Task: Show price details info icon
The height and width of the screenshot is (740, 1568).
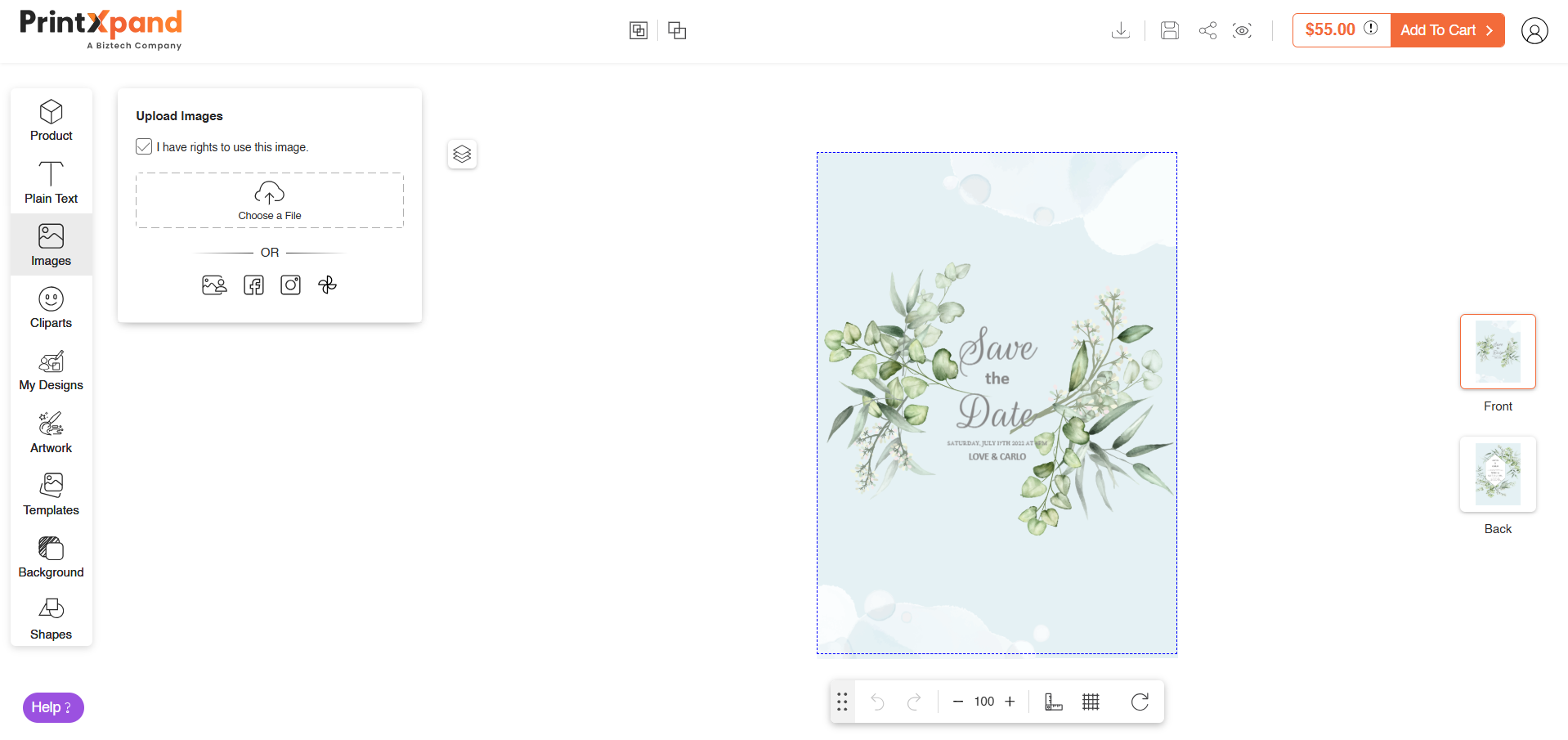Action: [1371, 28]
